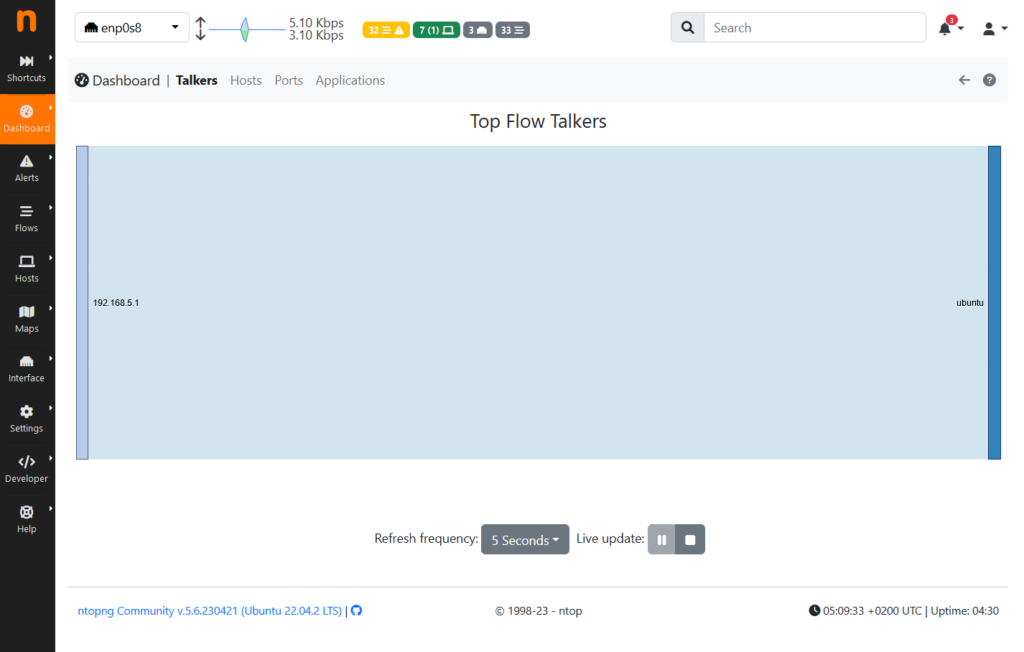Open the Applications dashboard tab
This screenshot has height=652, width=1024.
click(350, 80)
